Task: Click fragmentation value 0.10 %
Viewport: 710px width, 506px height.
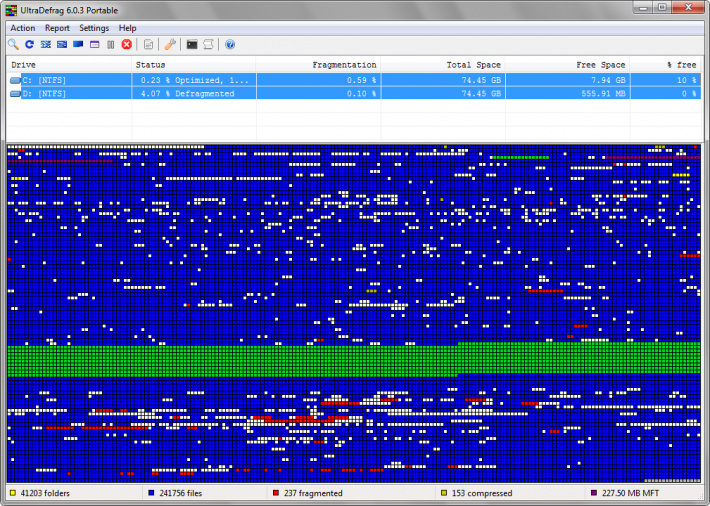Action: coord(361,93)
